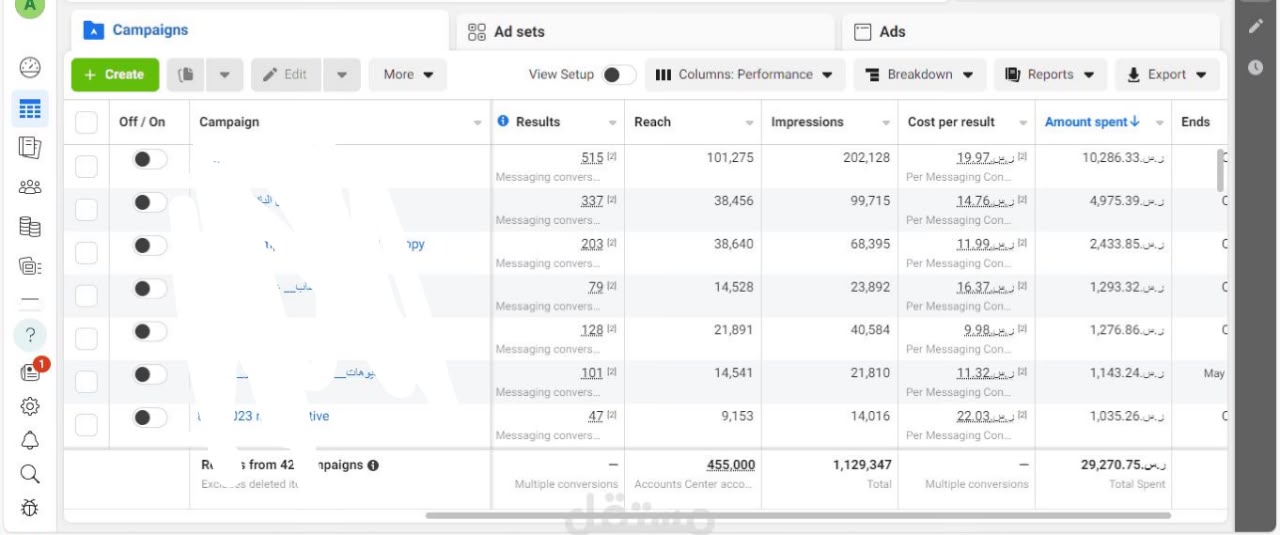Sort by the Impressions column header
Image resolution: width=1280 pixels, height=535 pixels.
[x=807, y=122]
